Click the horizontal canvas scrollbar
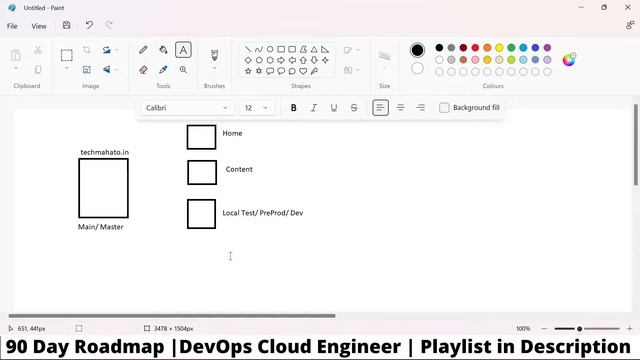 [x=172, y=316]
